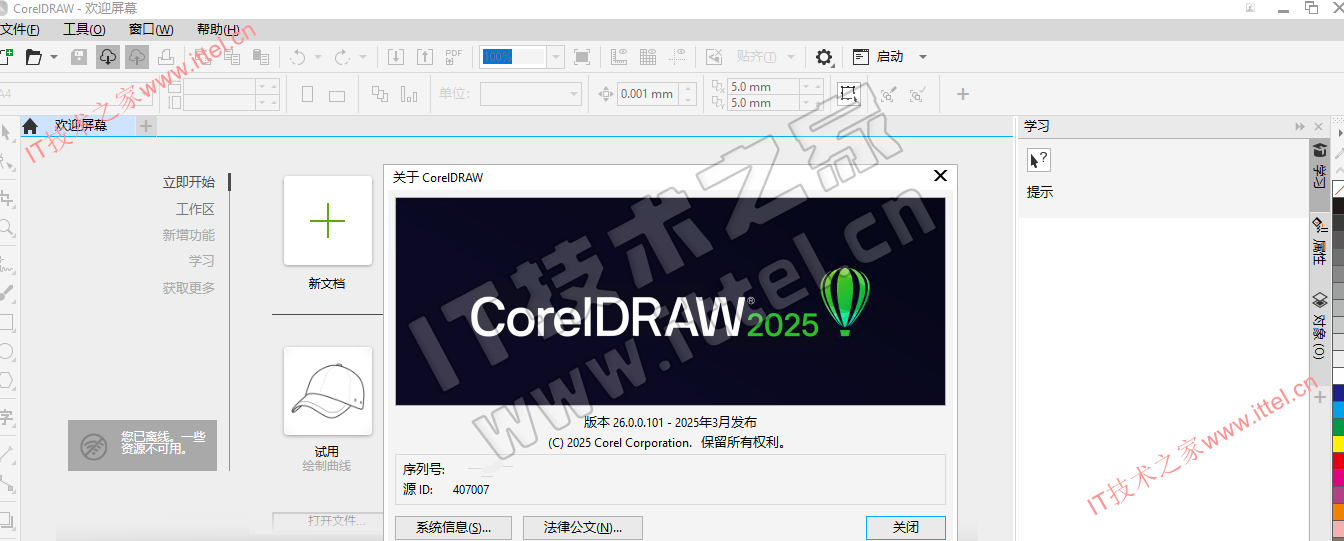Open the Options gear icon
The width and height of the screenshot is (1344, 541).
click(824, 57)
